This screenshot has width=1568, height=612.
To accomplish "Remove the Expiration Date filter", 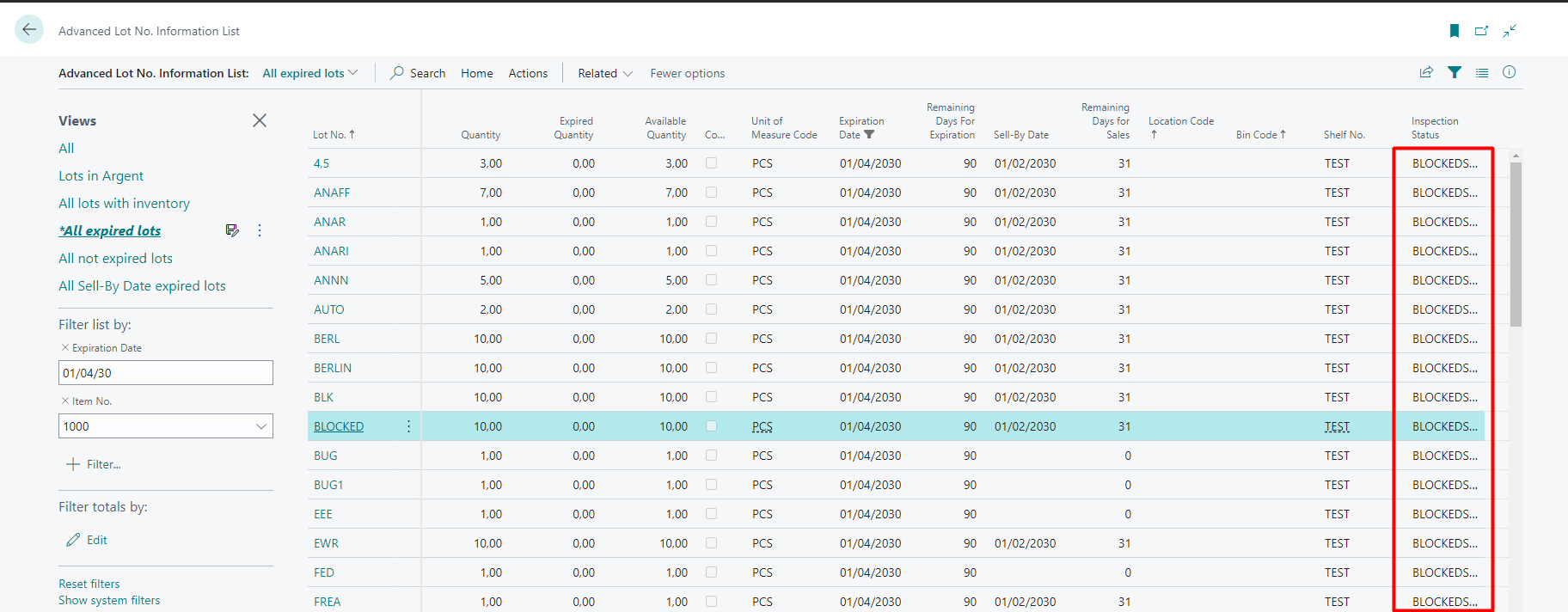I will point(64,347).
